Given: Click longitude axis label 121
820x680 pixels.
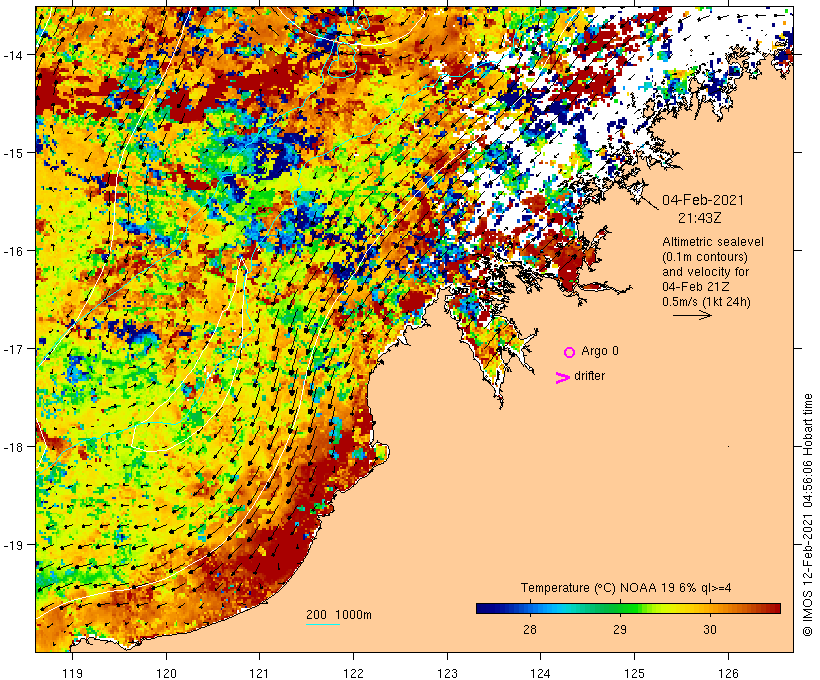Looking at the screenshot, I should pos(259,673).
